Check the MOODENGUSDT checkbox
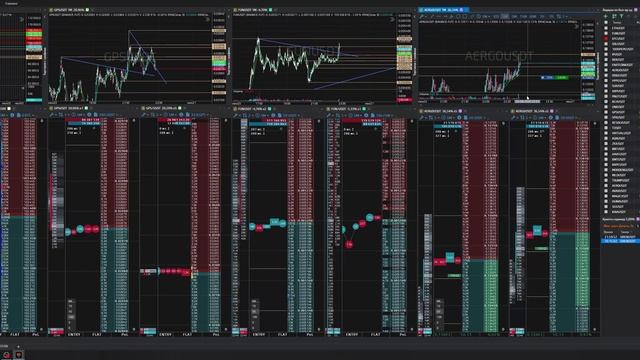This screenshot has width=640, height=360. click(607, 170)
